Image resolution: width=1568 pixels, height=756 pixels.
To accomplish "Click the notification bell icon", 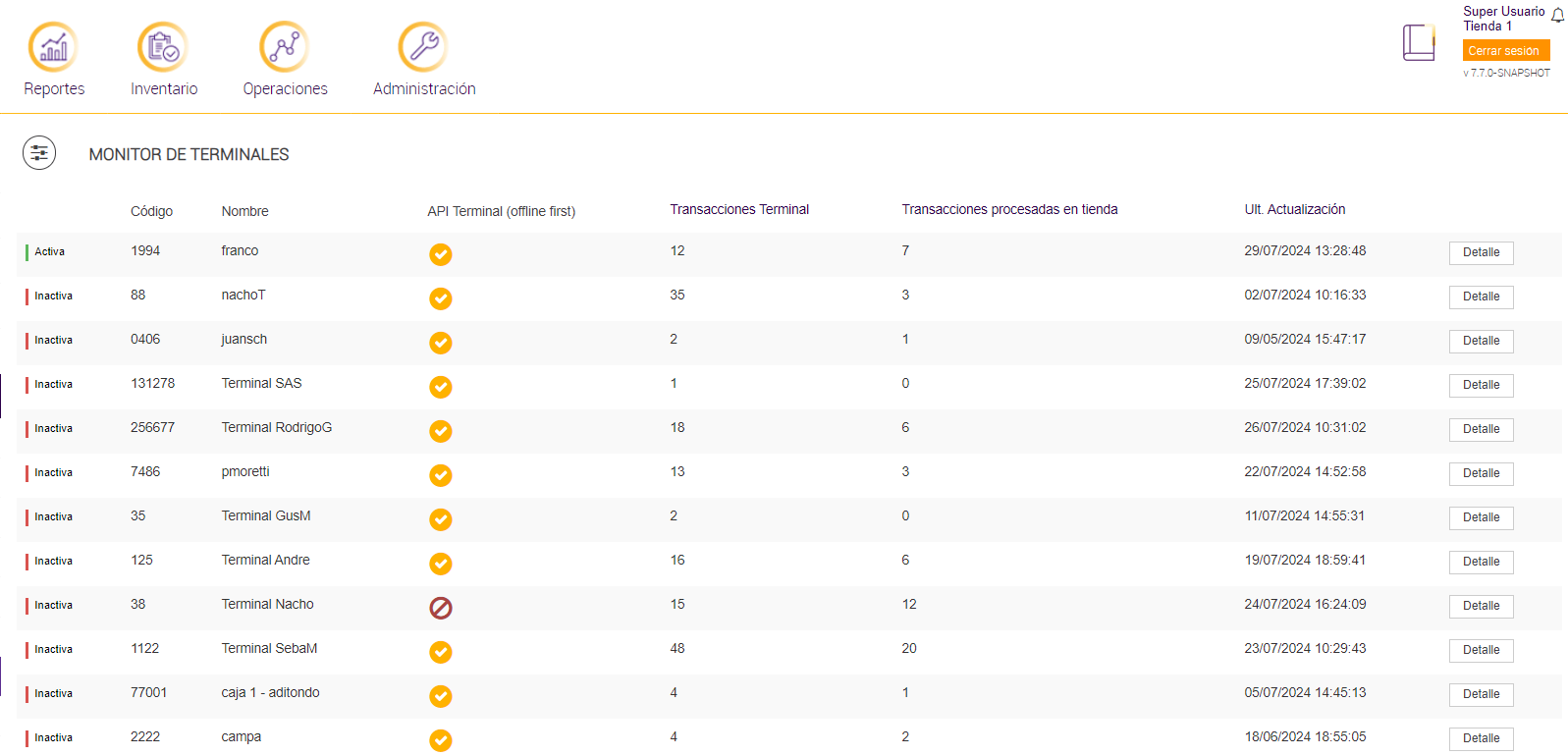I will (x=1558, y=15).
